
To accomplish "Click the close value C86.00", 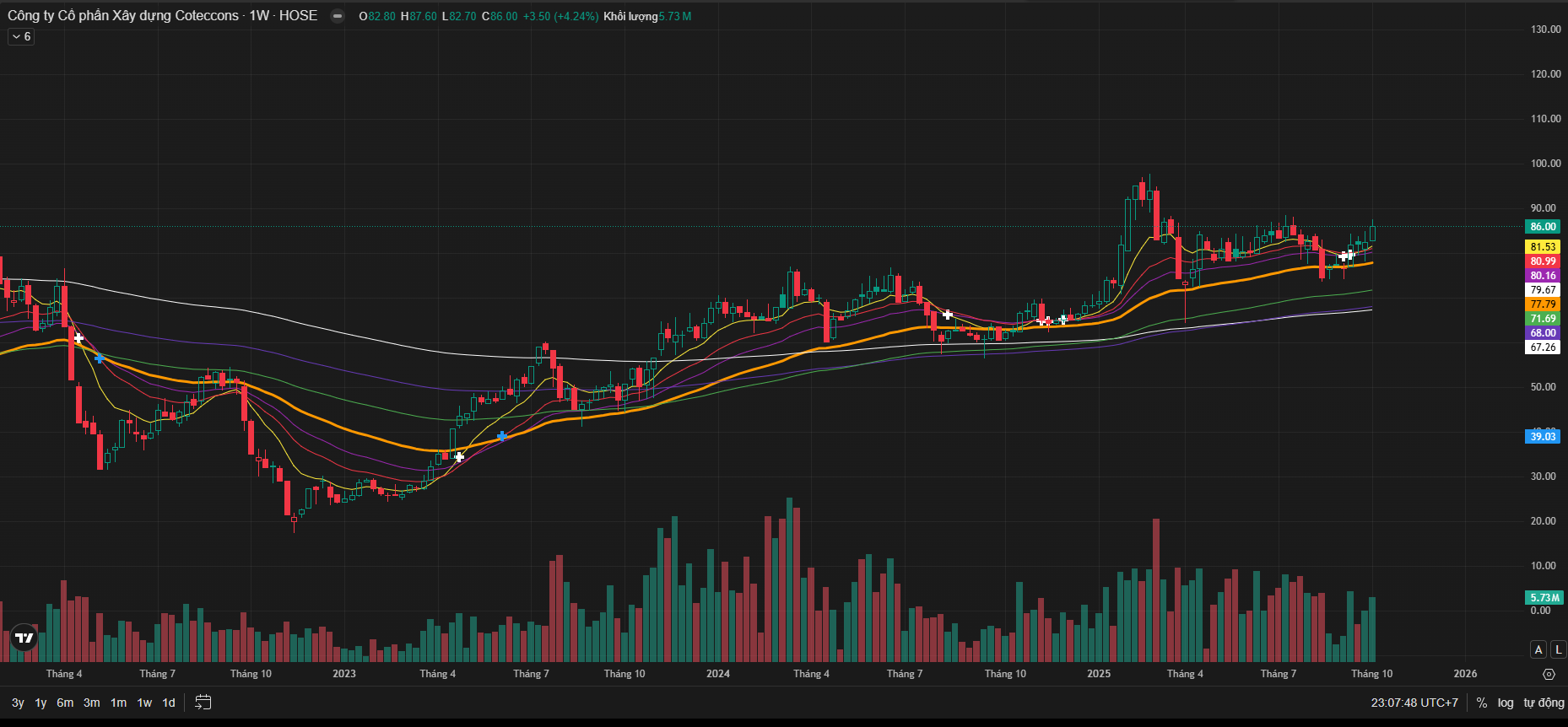I will pyautogui.click(x=500, y=16).
